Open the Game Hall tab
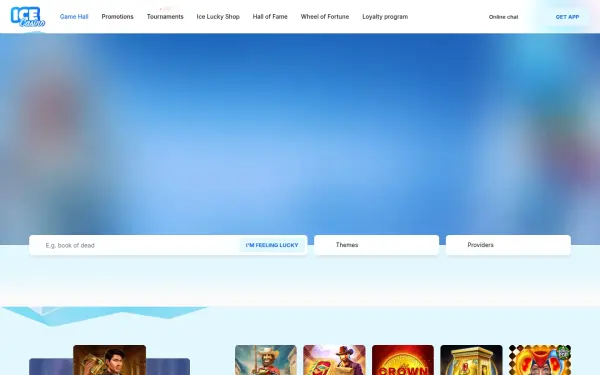The height and width of the screenshot is (375, 600). coord(74,17)
